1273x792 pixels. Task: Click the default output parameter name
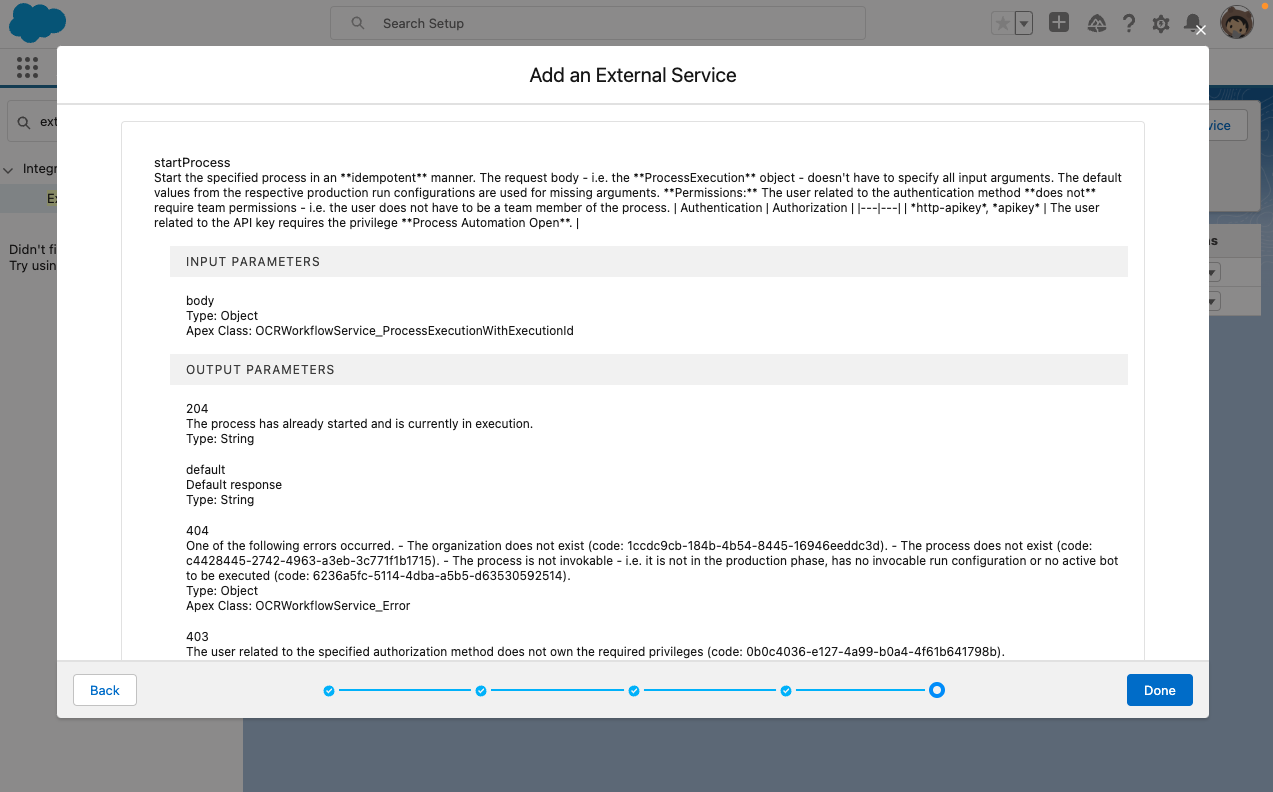click(x=205, y=469)
